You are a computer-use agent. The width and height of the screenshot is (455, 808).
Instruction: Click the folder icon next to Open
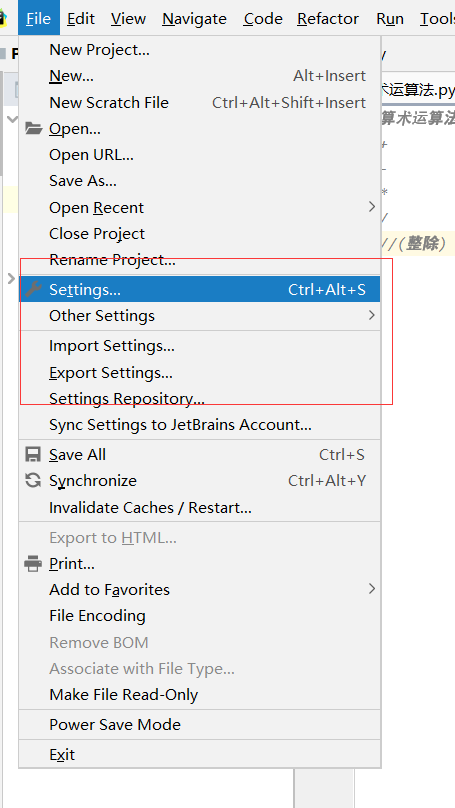33,128
